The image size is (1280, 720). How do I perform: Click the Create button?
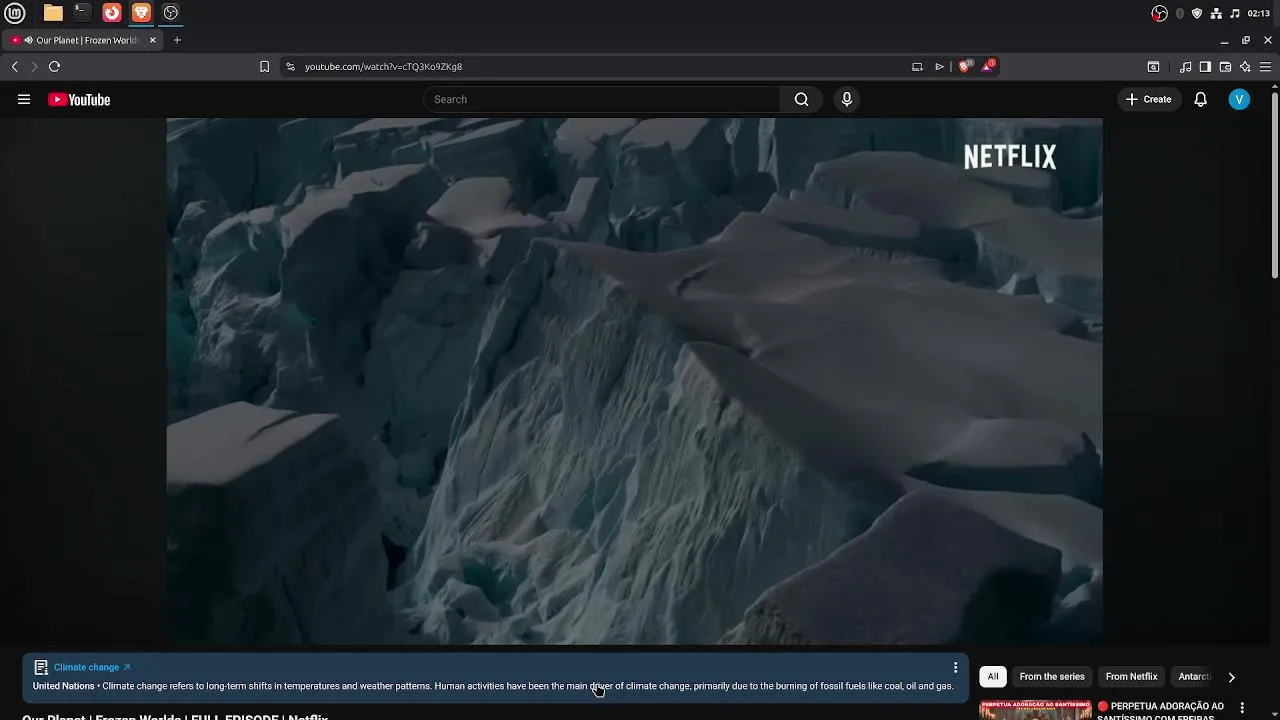tap(1148, 99)
